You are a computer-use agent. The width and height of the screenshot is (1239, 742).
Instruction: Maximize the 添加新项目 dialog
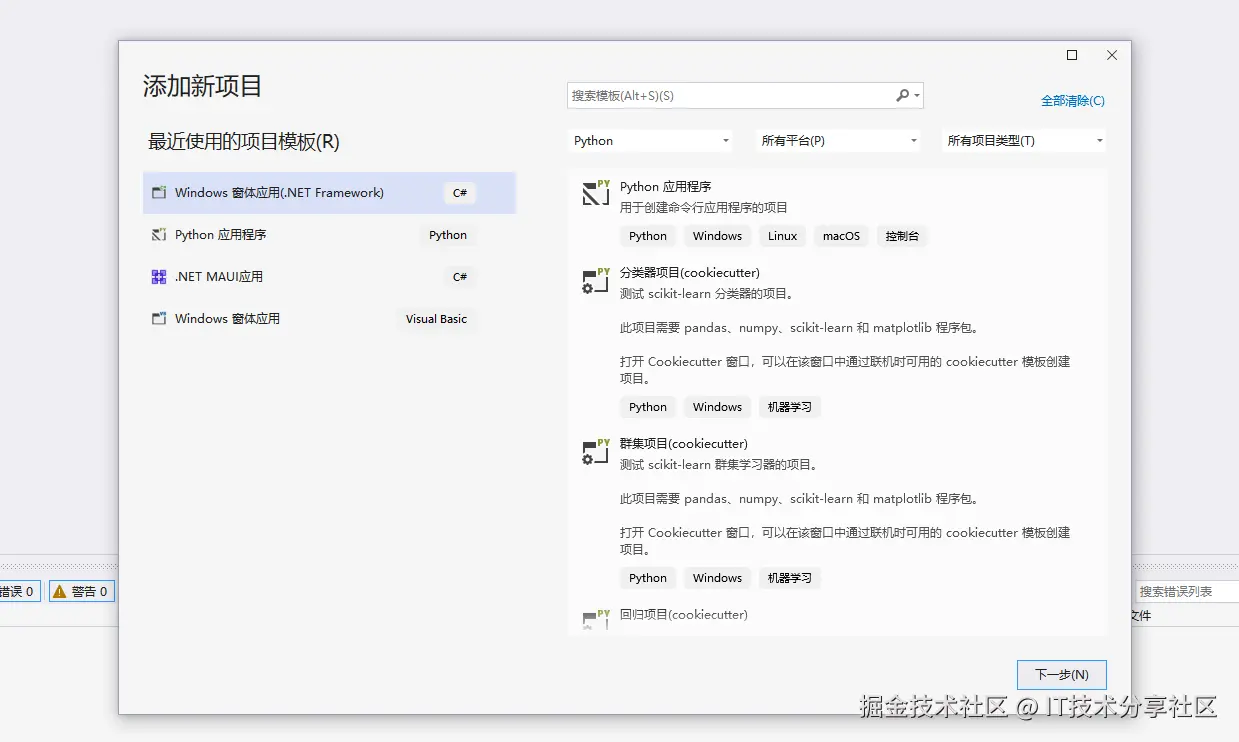pyautogui.click(x=1072, y=56)
